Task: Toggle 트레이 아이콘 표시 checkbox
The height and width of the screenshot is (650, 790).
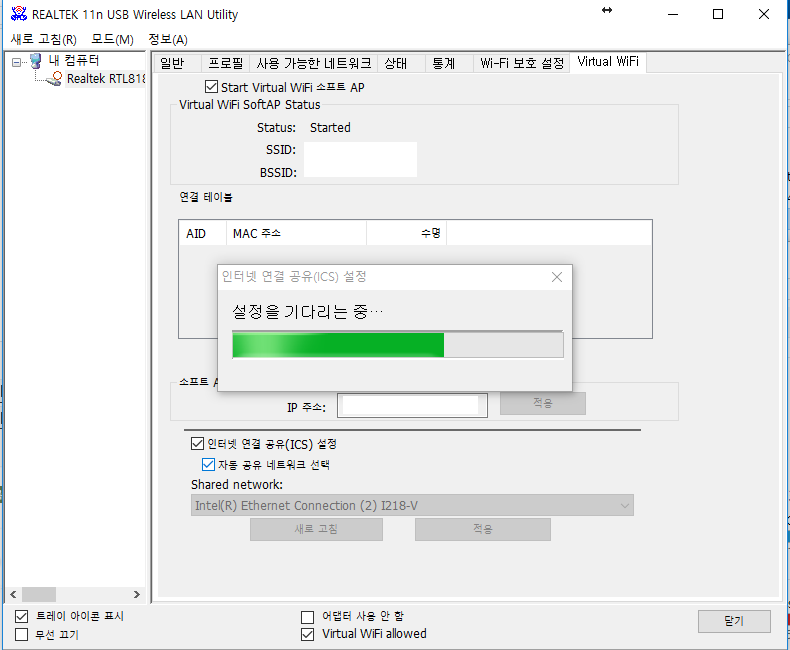Action: coord(22,616)
